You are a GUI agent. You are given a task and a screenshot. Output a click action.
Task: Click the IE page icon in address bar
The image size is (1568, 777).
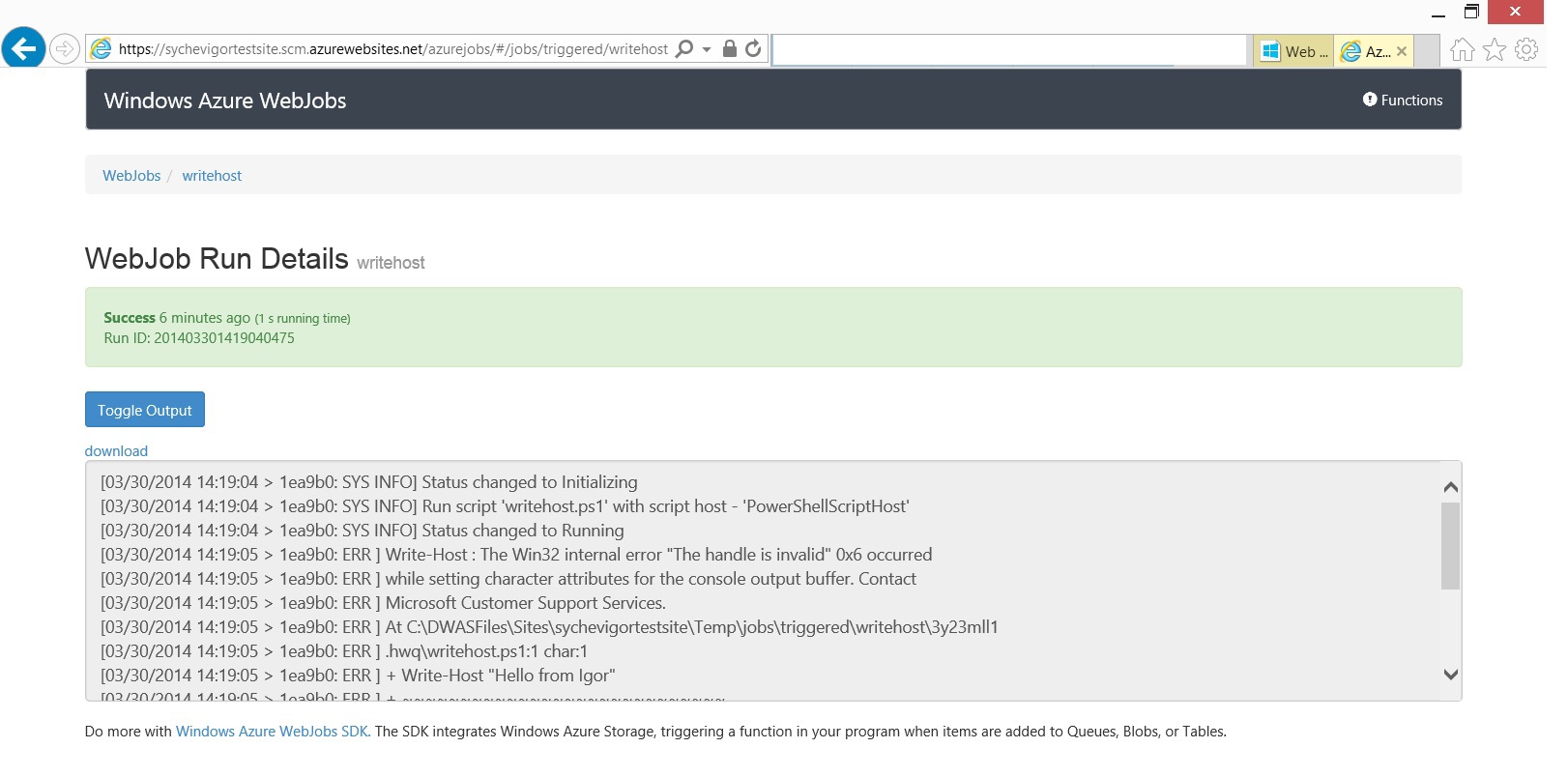[x=101, y=48]
